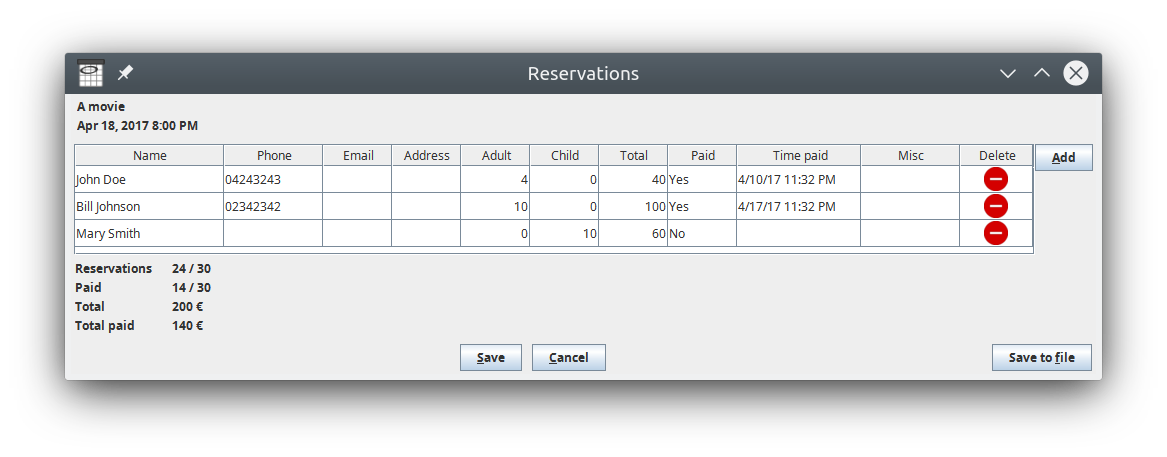Click the Time paid column header
Screen dimensions: 1167x457
pos(799,156)
